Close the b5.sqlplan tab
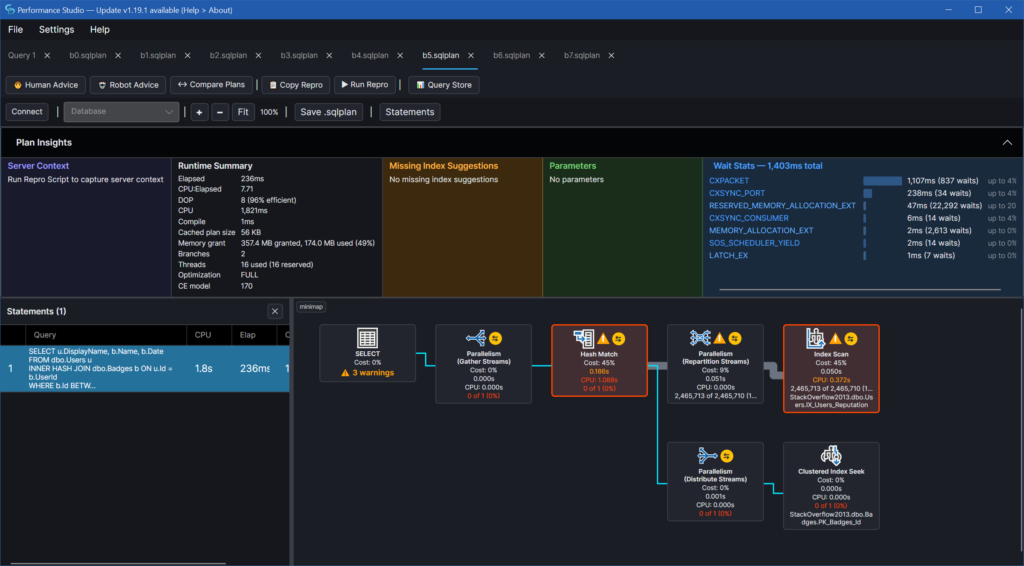The width and height of the screenshot is (1024, 566). click(x=471, y=55)
